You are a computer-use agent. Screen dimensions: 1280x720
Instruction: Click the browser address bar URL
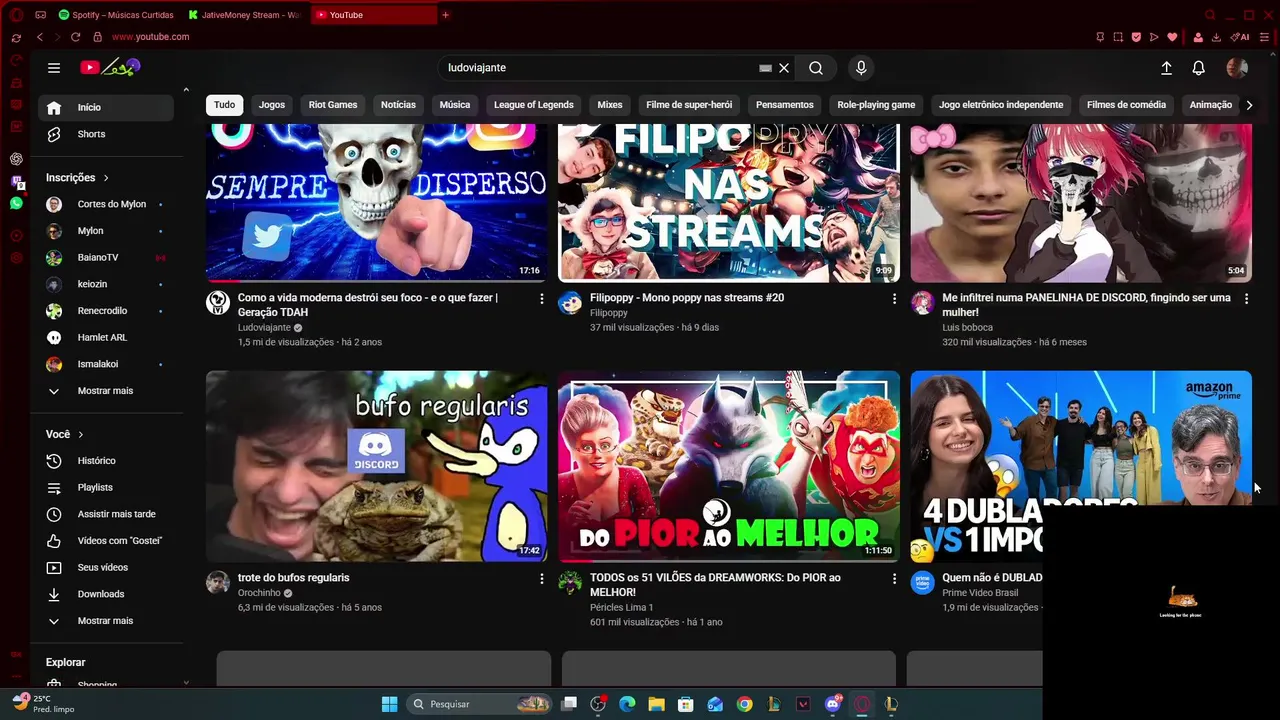[x=150, y=37]
